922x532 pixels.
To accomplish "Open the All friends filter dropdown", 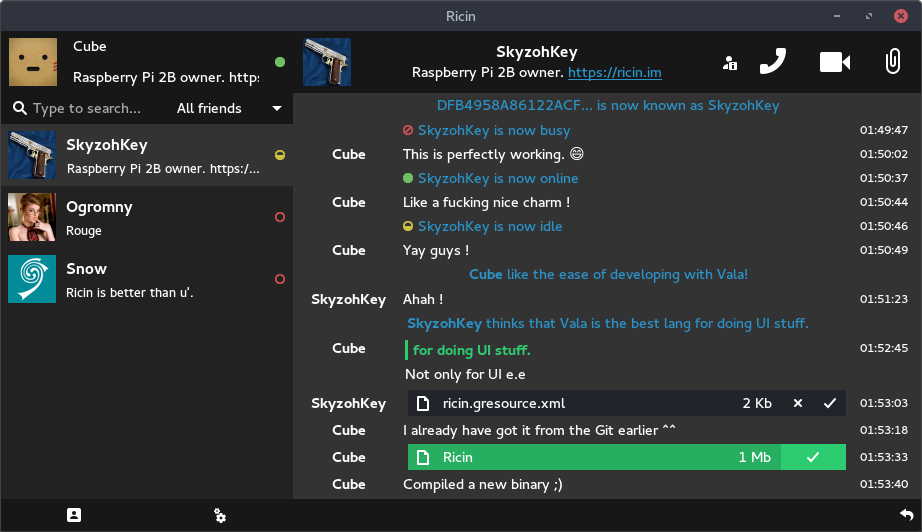I will click(229, 108).
